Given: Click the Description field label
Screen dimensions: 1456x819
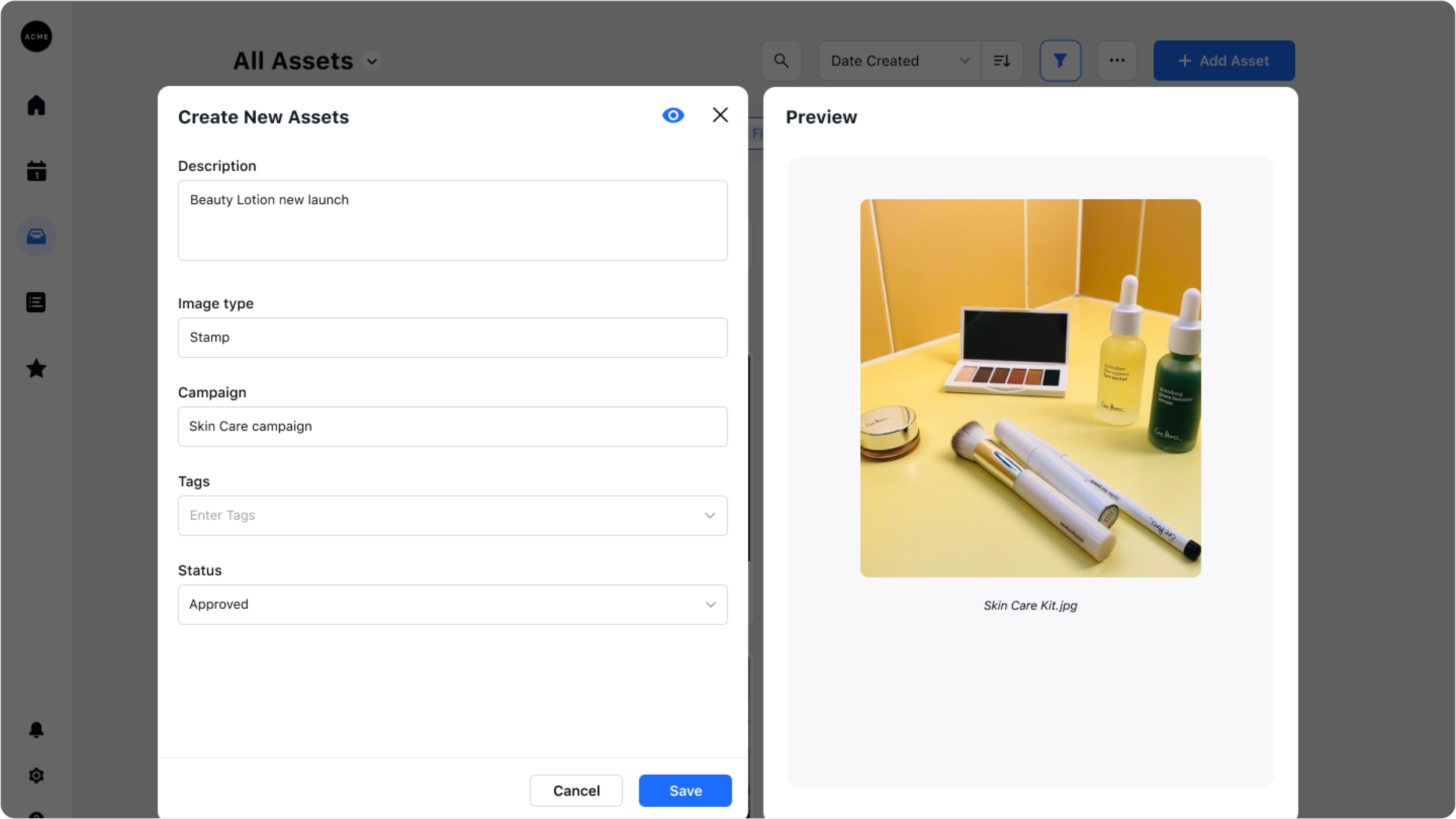Looking at the screenshot, I should [x=217, y=166].
